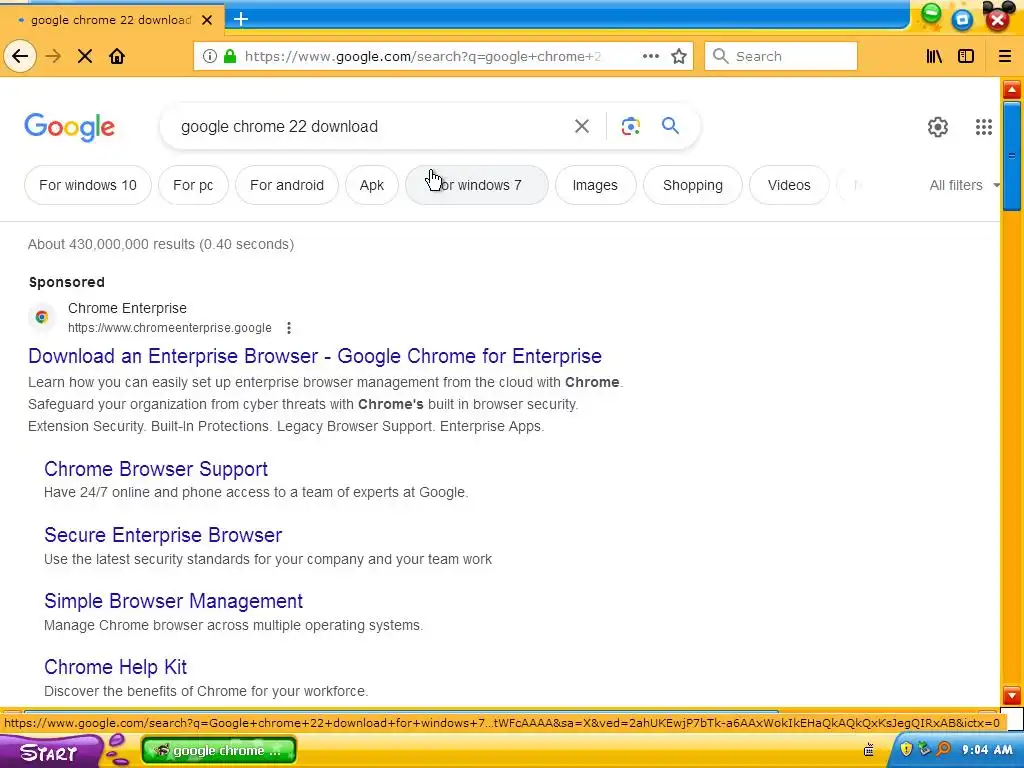Open the Firefox home page
This screenshot has height=768, width=1024.
117,56
